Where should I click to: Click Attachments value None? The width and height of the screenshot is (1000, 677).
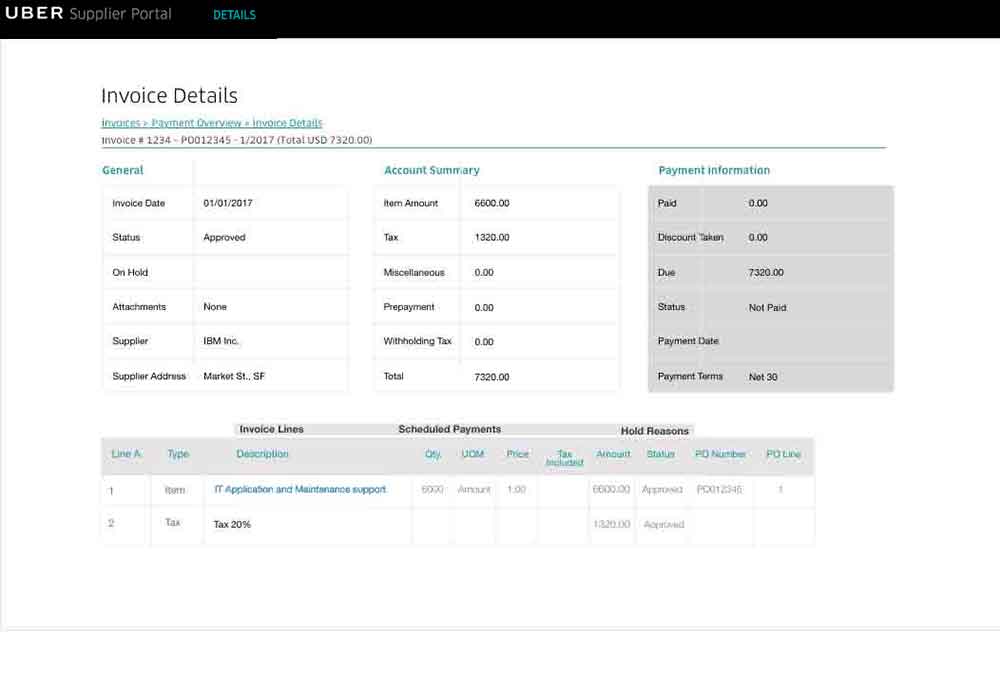(215, 307)
